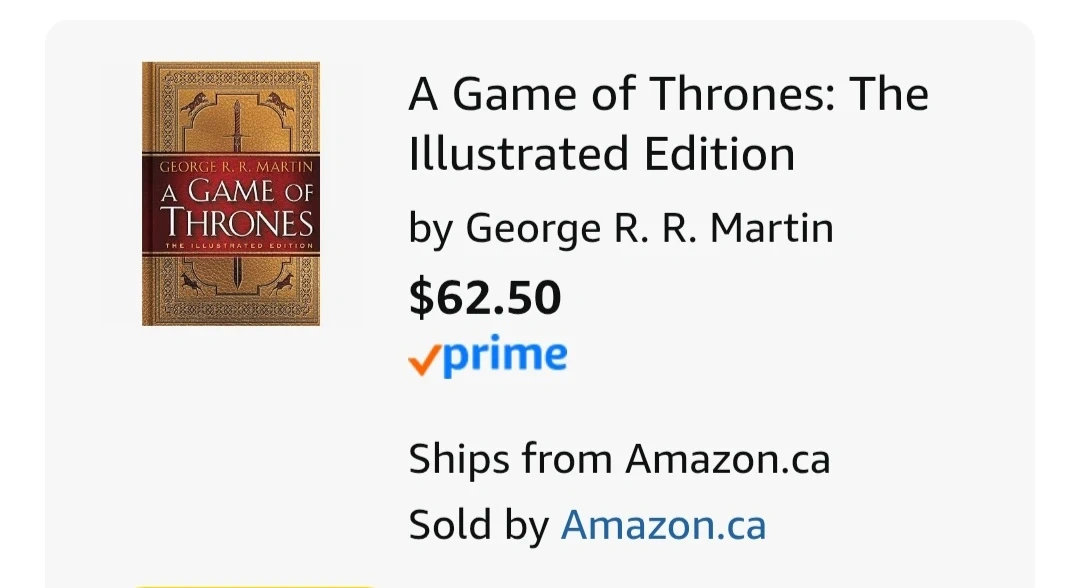This screenshot has height=588, width=1080.
Task: Click the $62.50 price
Action: click(x=485, y=298)
